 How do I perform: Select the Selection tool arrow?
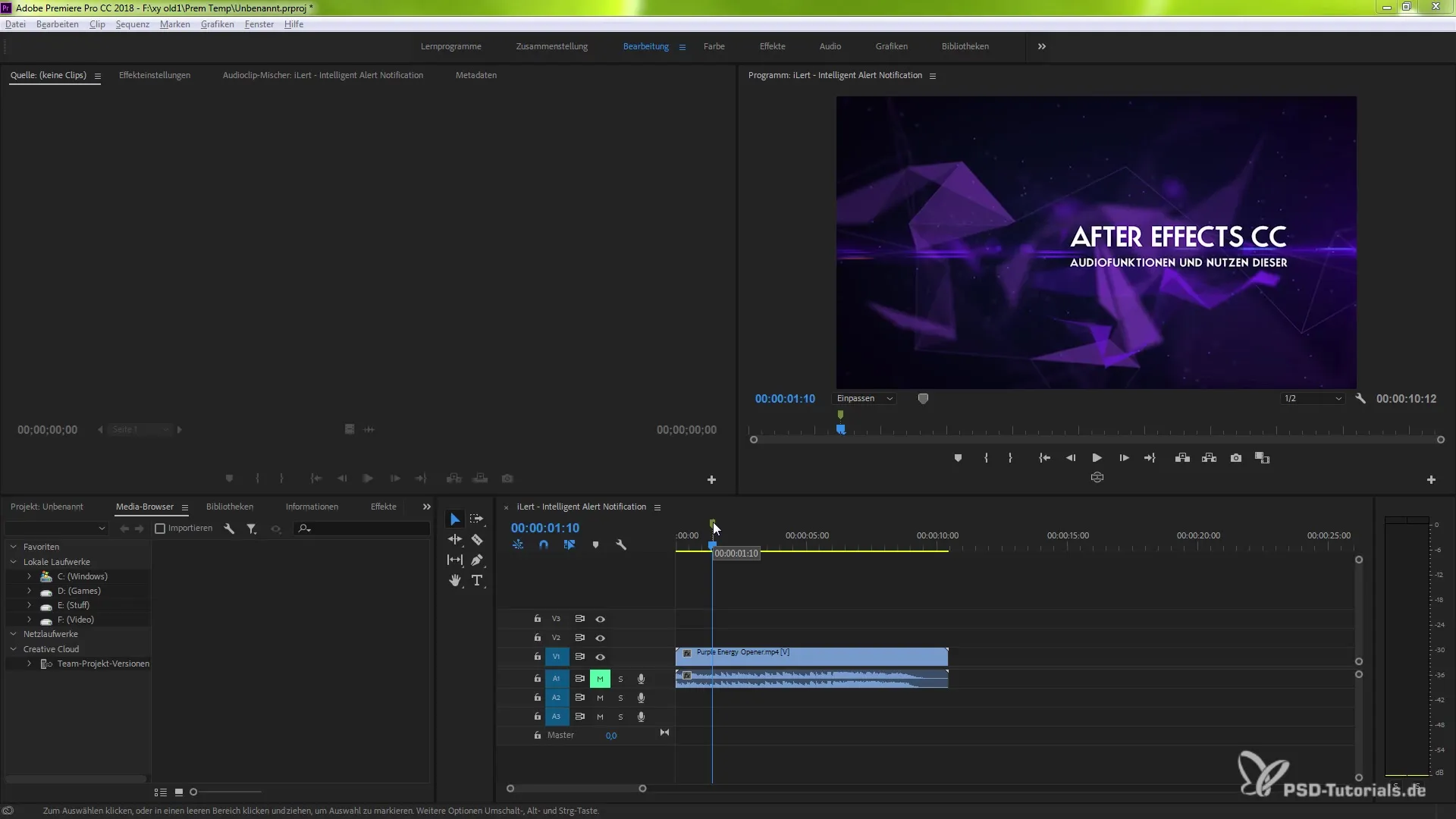point(455,519)
